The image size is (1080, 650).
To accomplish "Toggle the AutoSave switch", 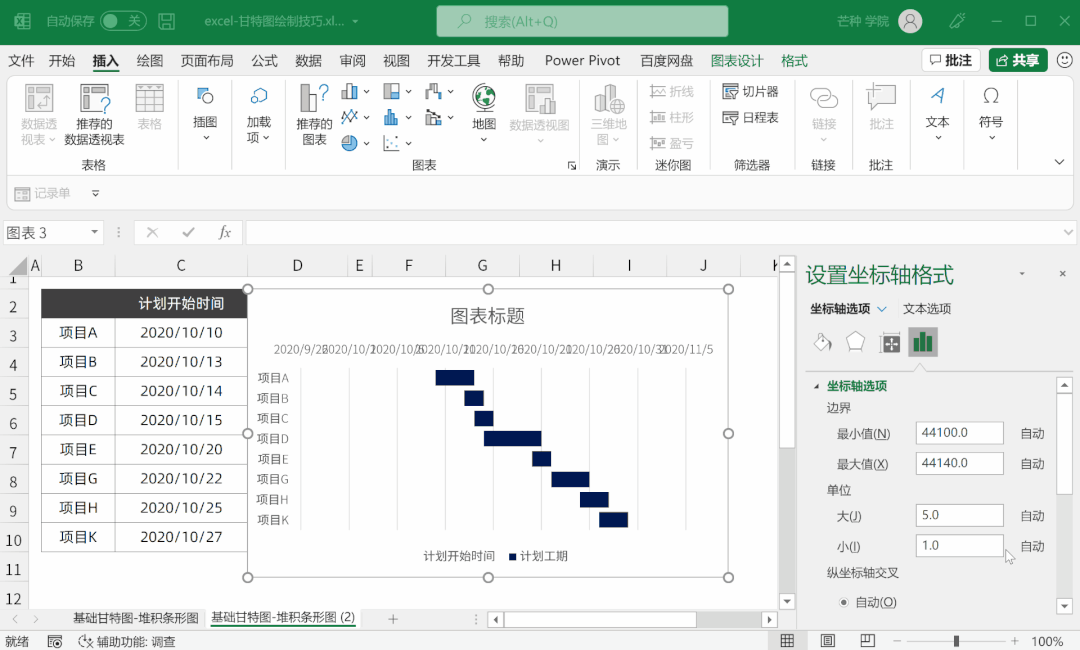I will click(x=122, y=21).
